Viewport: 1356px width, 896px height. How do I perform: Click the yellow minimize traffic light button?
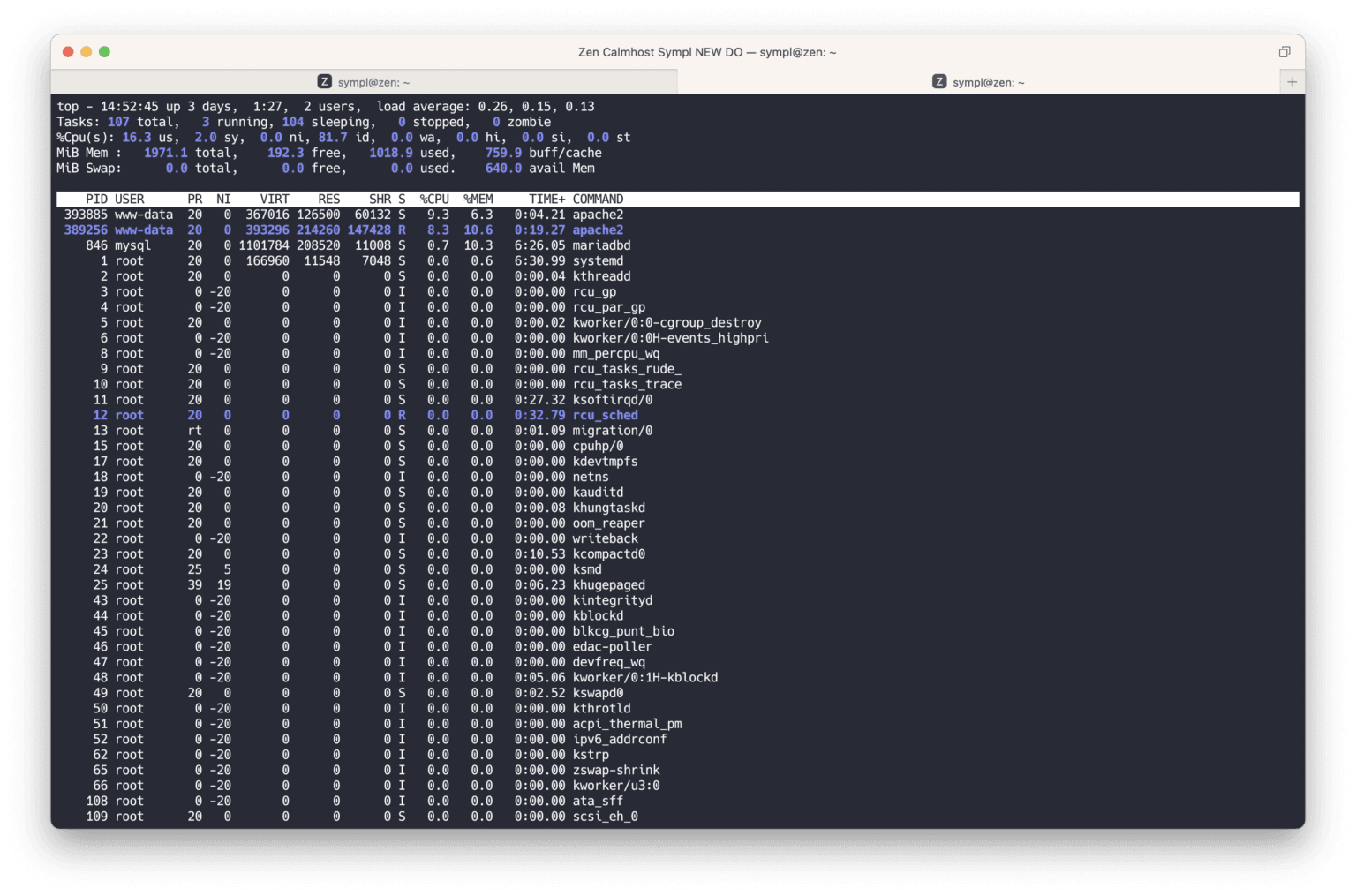tap(86, 52)
